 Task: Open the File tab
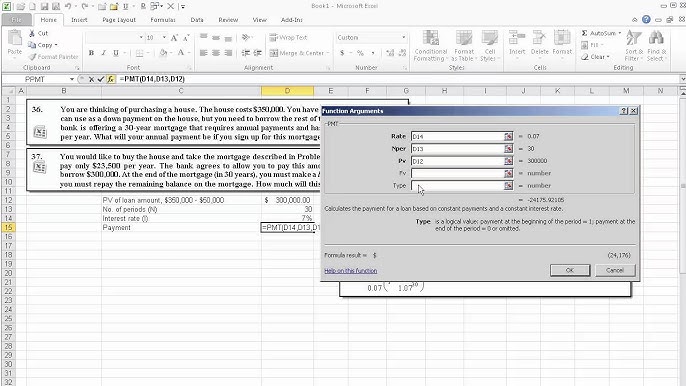pyautogui.click(x=17, y=20)
